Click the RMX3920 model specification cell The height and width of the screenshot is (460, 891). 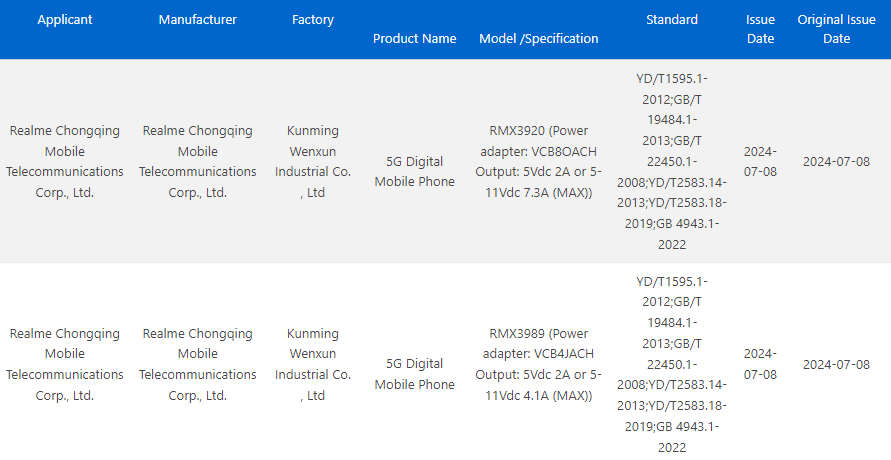pyautogui.click(x=539, y=161)
